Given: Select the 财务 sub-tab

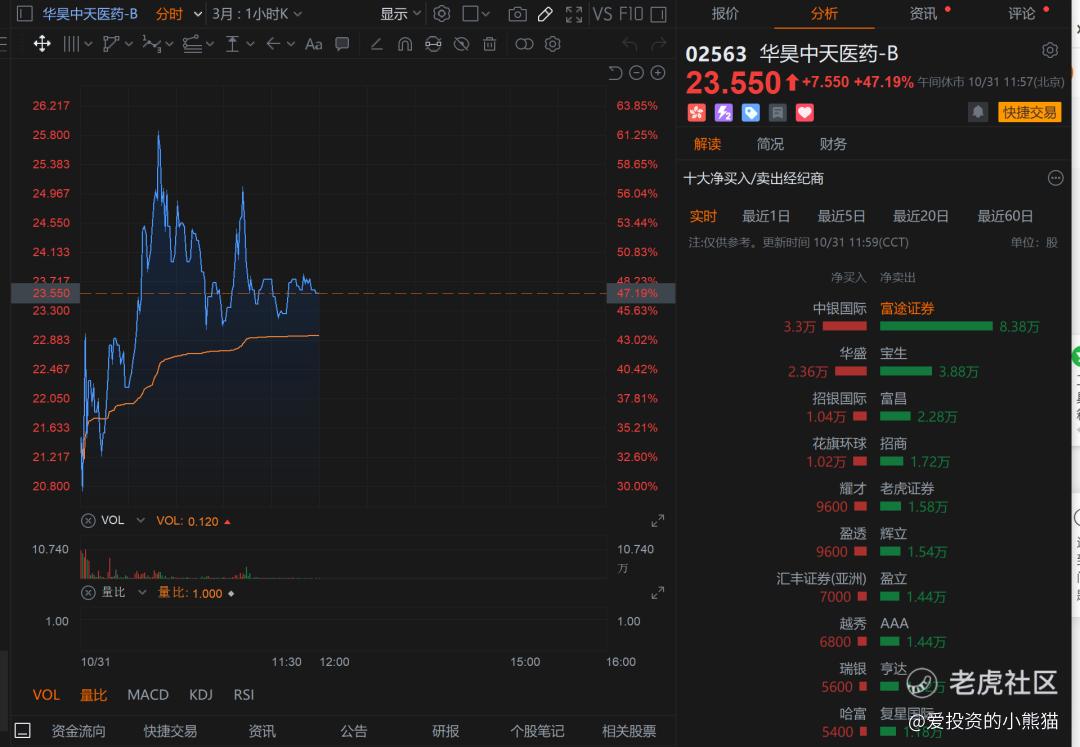Looking at the screenshot, I should [833, 144].
